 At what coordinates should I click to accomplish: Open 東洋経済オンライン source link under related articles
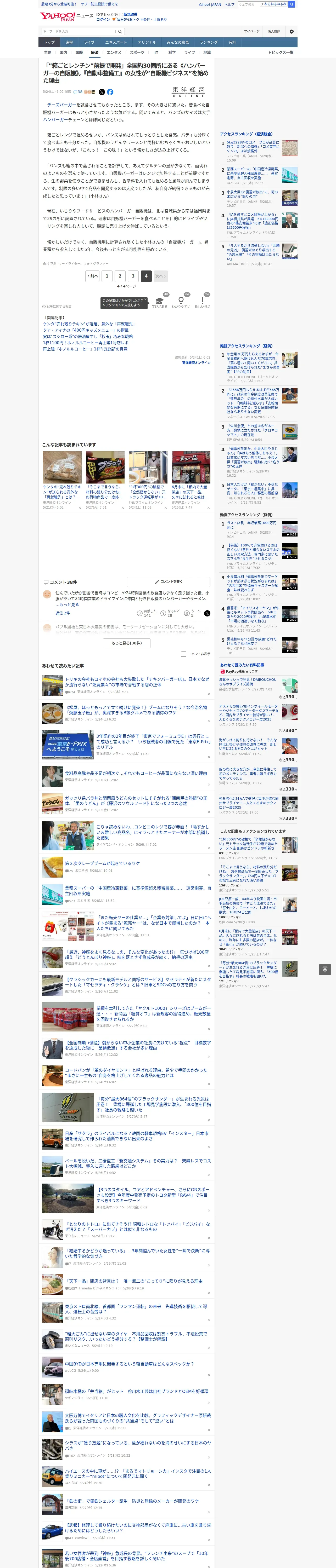pyautogui.click(x=196, y=363)
